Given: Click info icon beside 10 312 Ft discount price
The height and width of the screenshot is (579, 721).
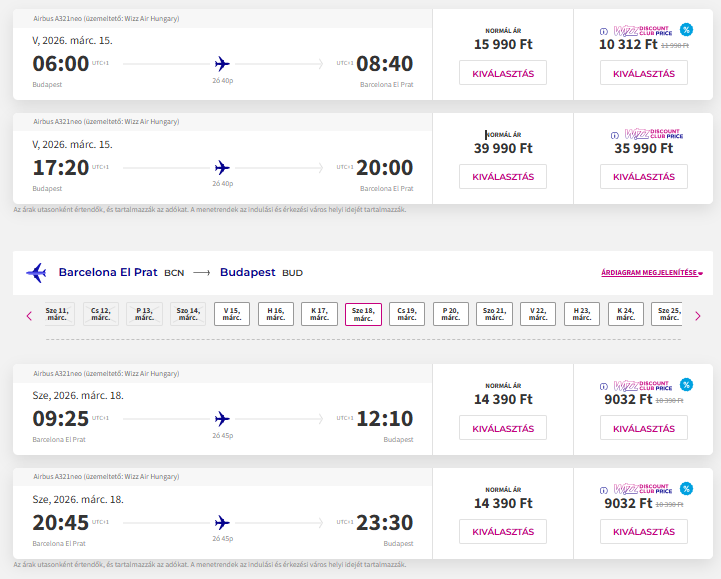Looking at the screenshot, I should pyautogui.click(x=603, y=31).
